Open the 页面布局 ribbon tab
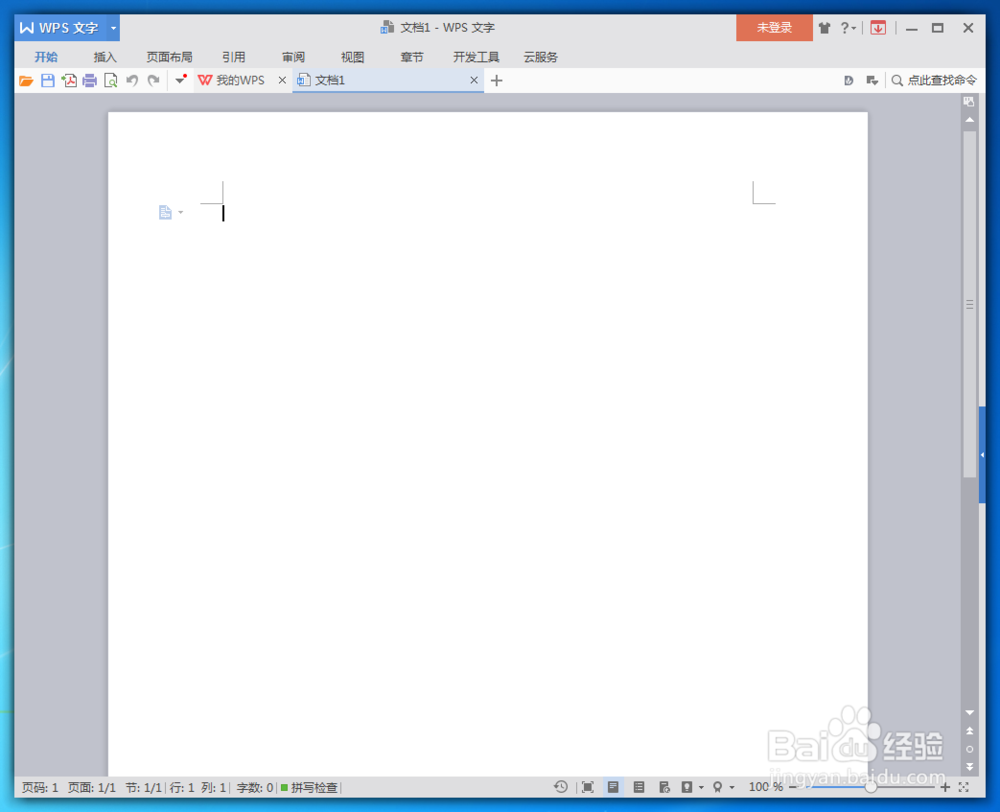The width and height of the screenshot is (1000, 812). (169, 57)
